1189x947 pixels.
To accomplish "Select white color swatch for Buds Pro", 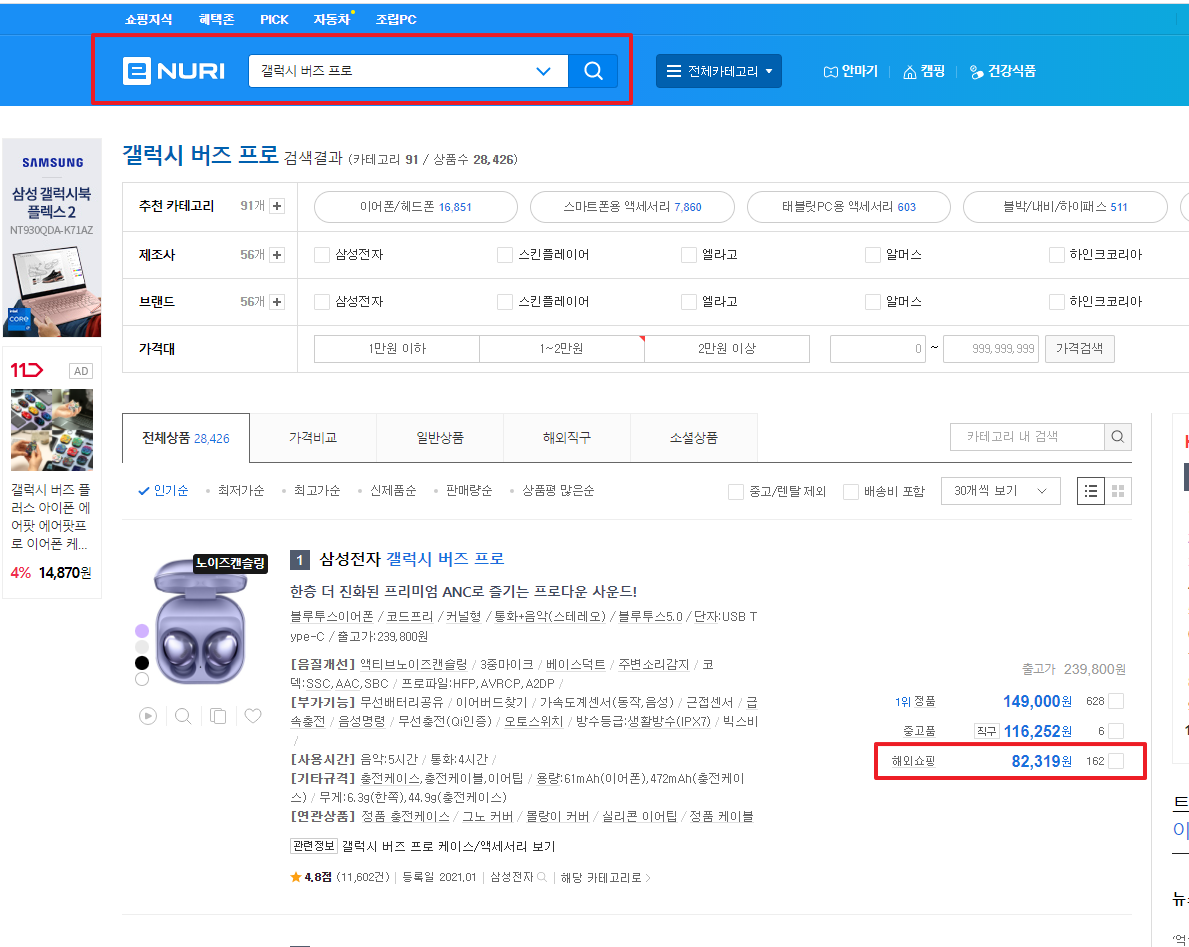I will click(x=142, y=679).
